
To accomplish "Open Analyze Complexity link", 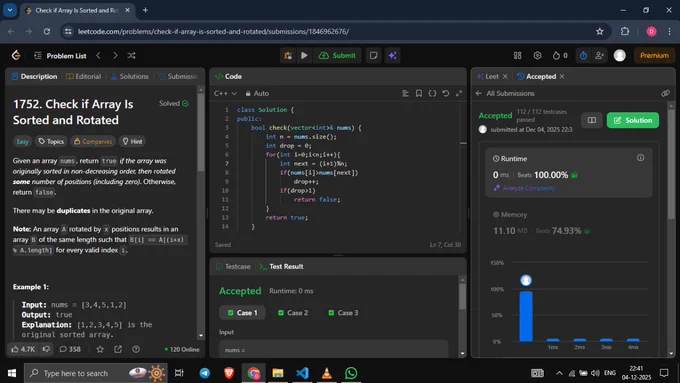I will (x=524, y=188).
